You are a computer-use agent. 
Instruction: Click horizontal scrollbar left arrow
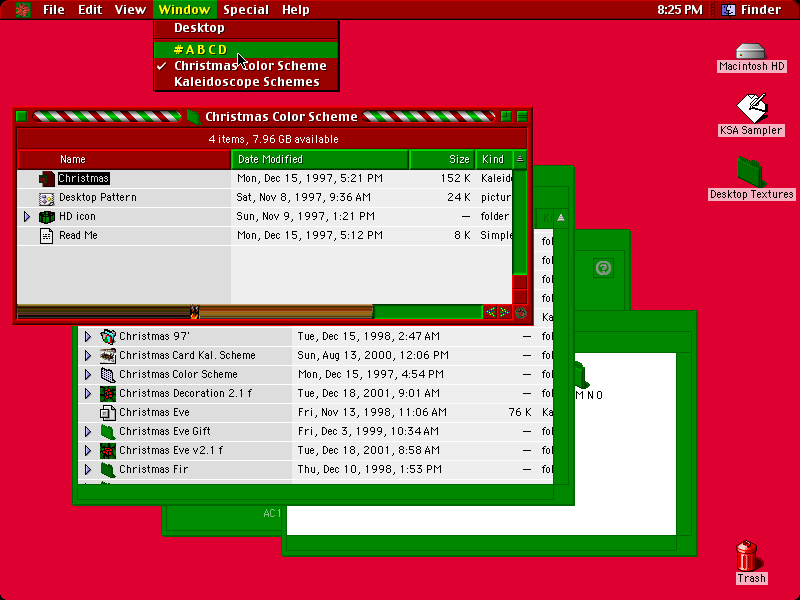pos(490,312)
